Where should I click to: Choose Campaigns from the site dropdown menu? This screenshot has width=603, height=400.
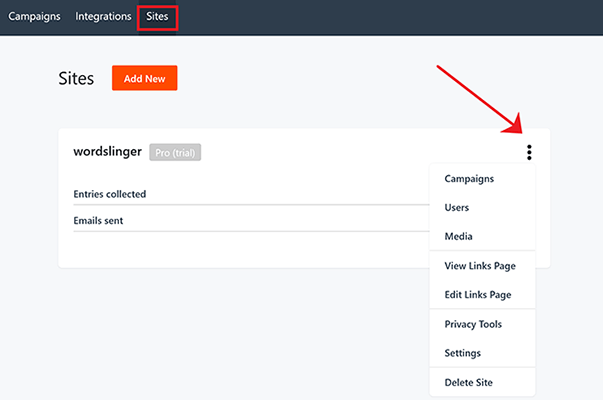pyautogui.click(x=469, y=179)
